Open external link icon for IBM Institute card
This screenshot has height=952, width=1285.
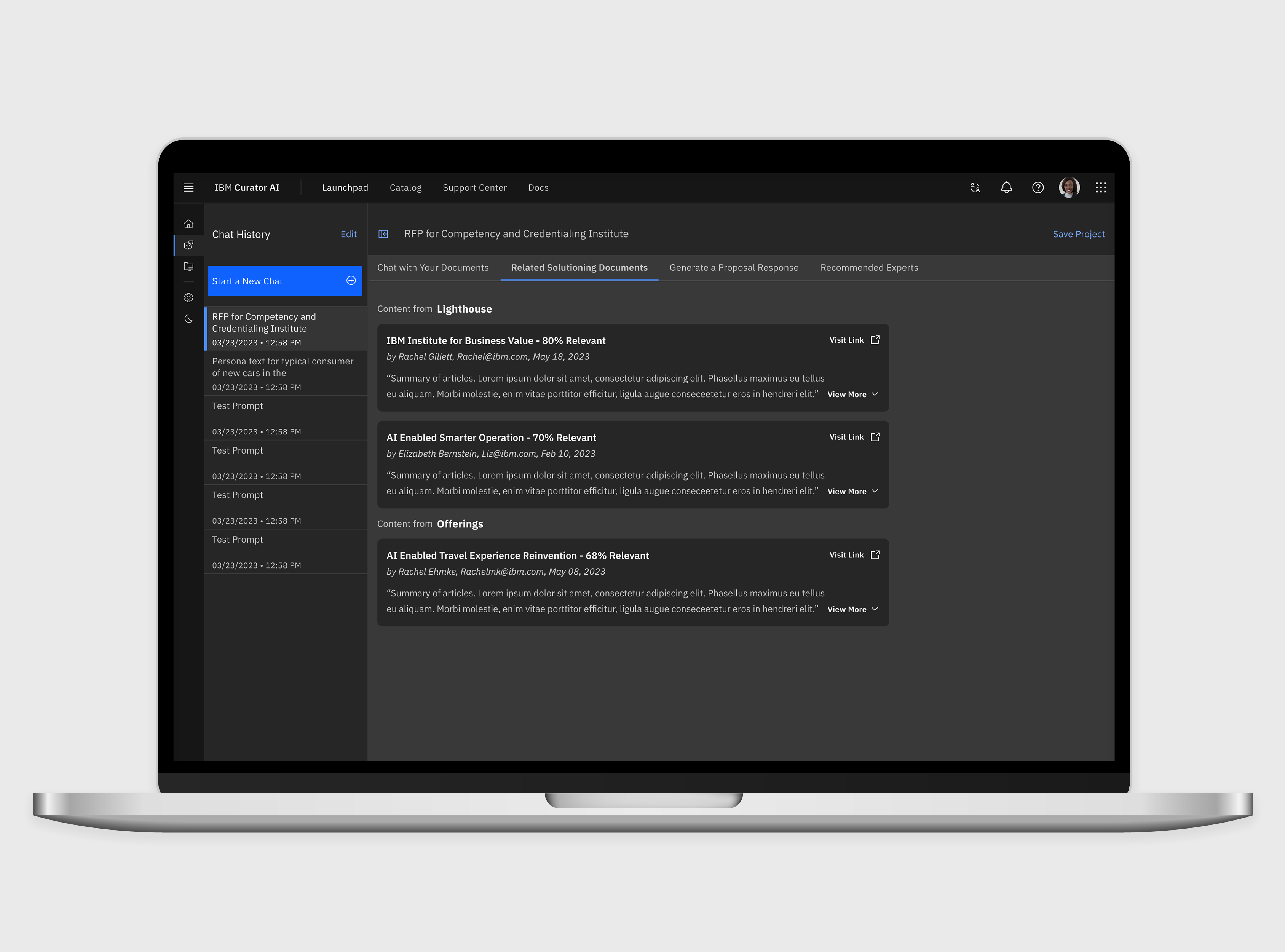point(875,340)
